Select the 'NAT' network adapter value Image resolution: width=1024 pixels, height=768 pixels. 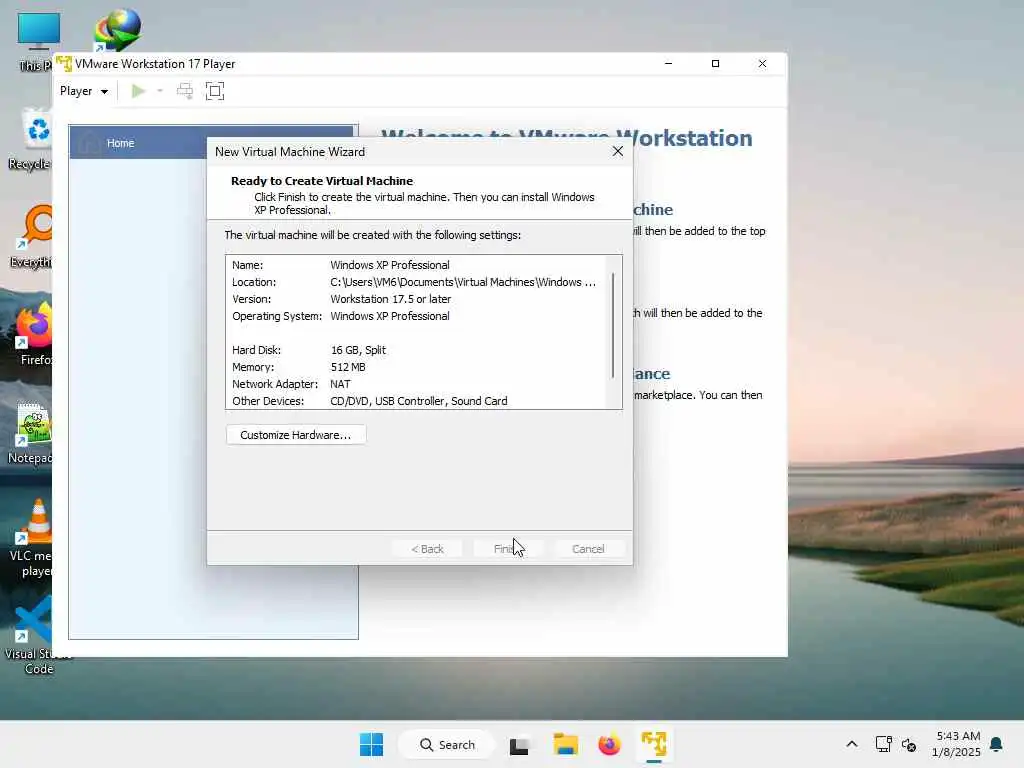(340, 384)
